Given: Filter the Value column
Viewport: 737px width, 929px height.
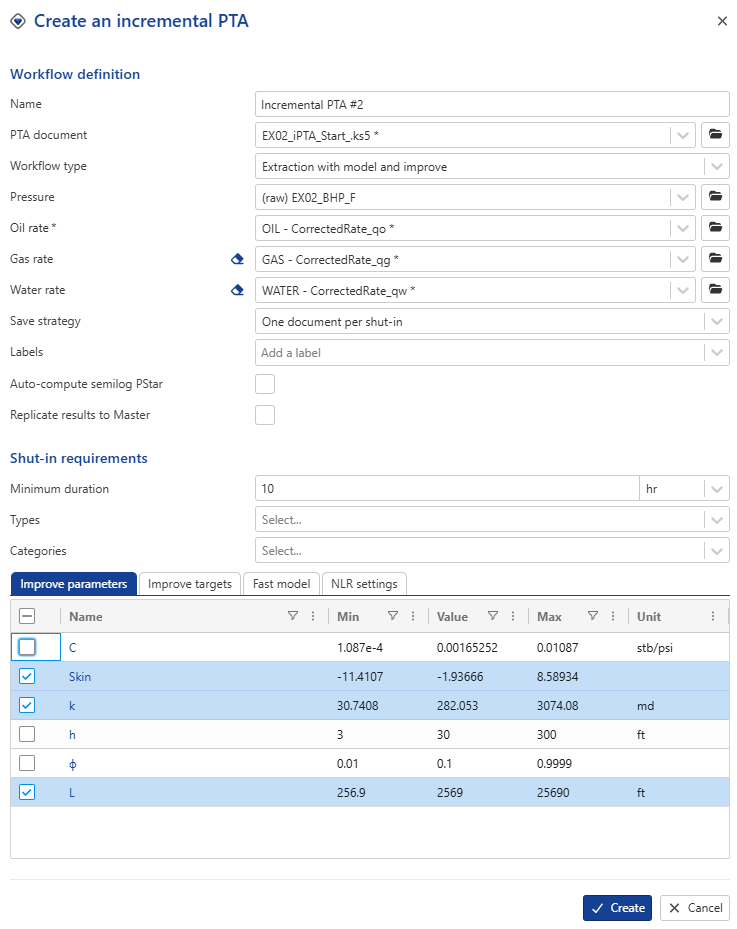Looking at the screenshot, I should pyautogui.click(x=492, y=617).
